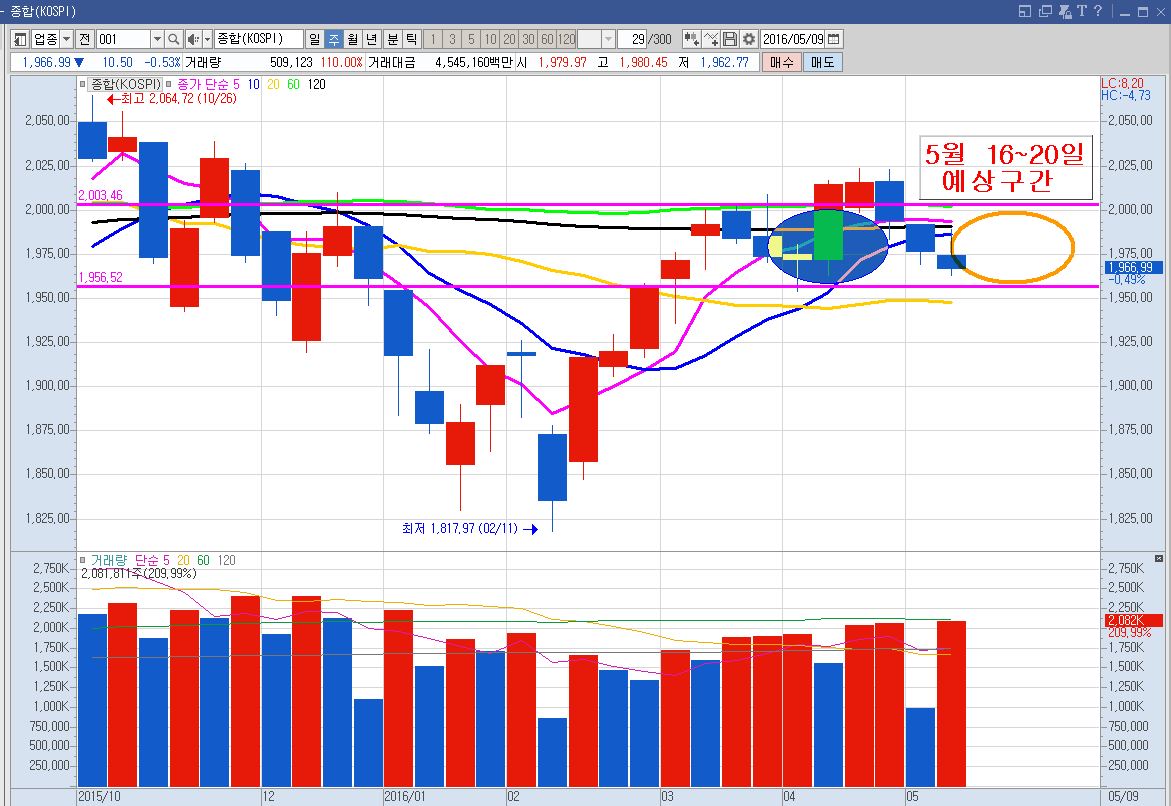This screenshot has height=806, width=1171.
Task: Click the panel layout icon left of 업종
Action: coord(21,39)
